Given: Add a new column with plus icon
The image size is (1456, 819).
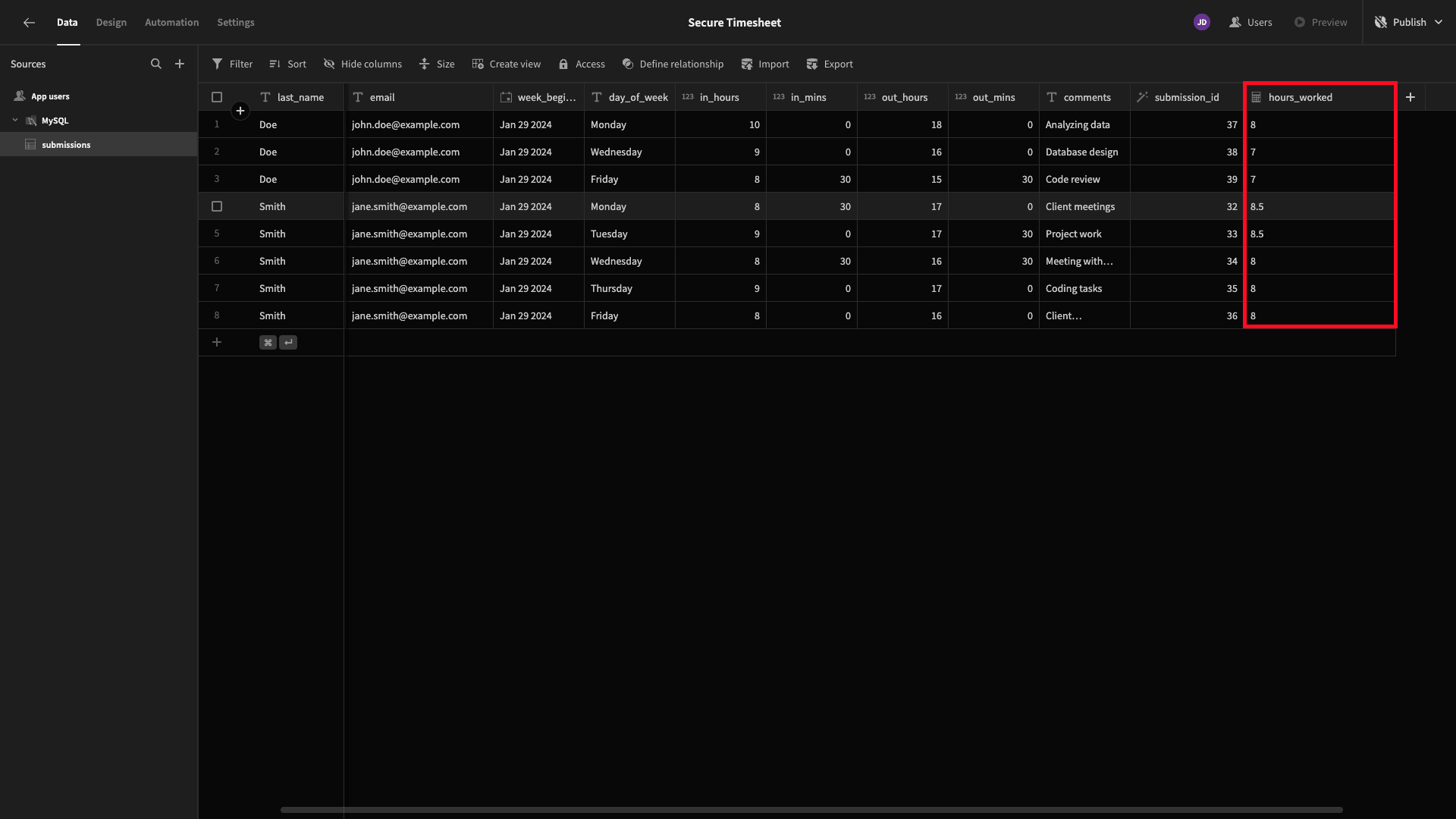Looking at the screenshot, I should pyautogui.click(x=1410, y=97).
